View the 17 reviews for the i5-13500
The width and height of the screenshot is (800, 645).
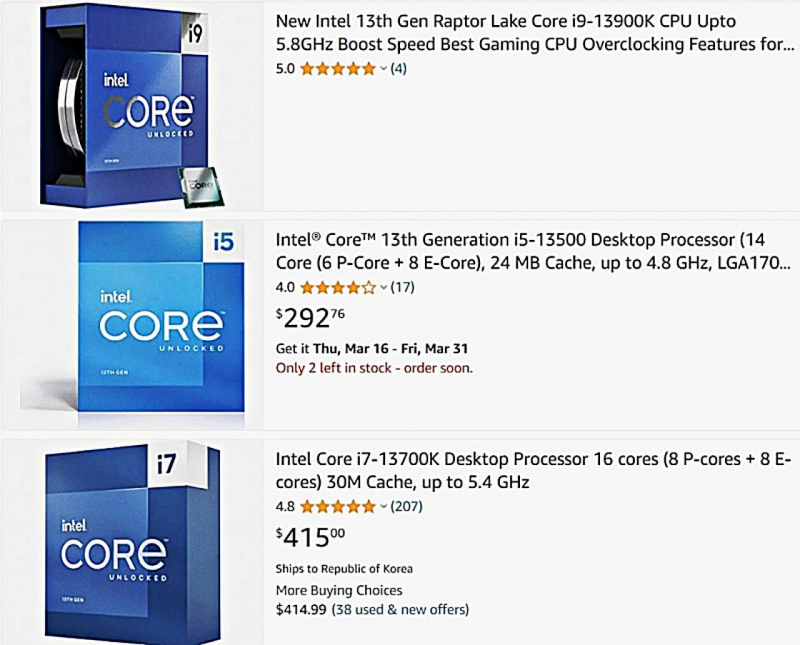click(403, 288)
